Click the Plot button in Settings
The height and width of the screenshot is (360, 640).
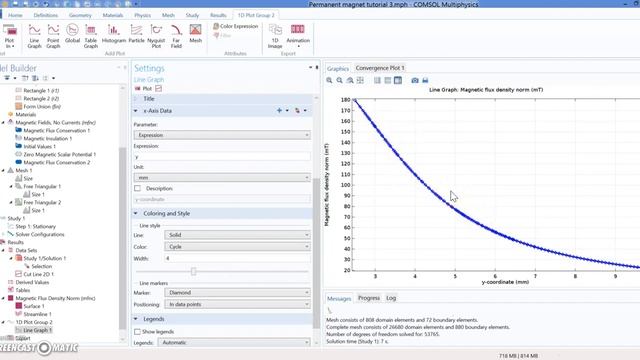tap(143, 89)
